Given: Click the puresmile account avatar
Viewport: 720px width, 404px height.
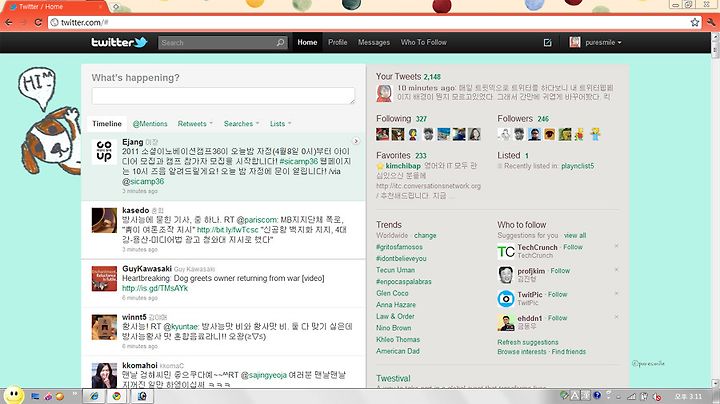Looking at the screenshot, I should tap(575, 42).
